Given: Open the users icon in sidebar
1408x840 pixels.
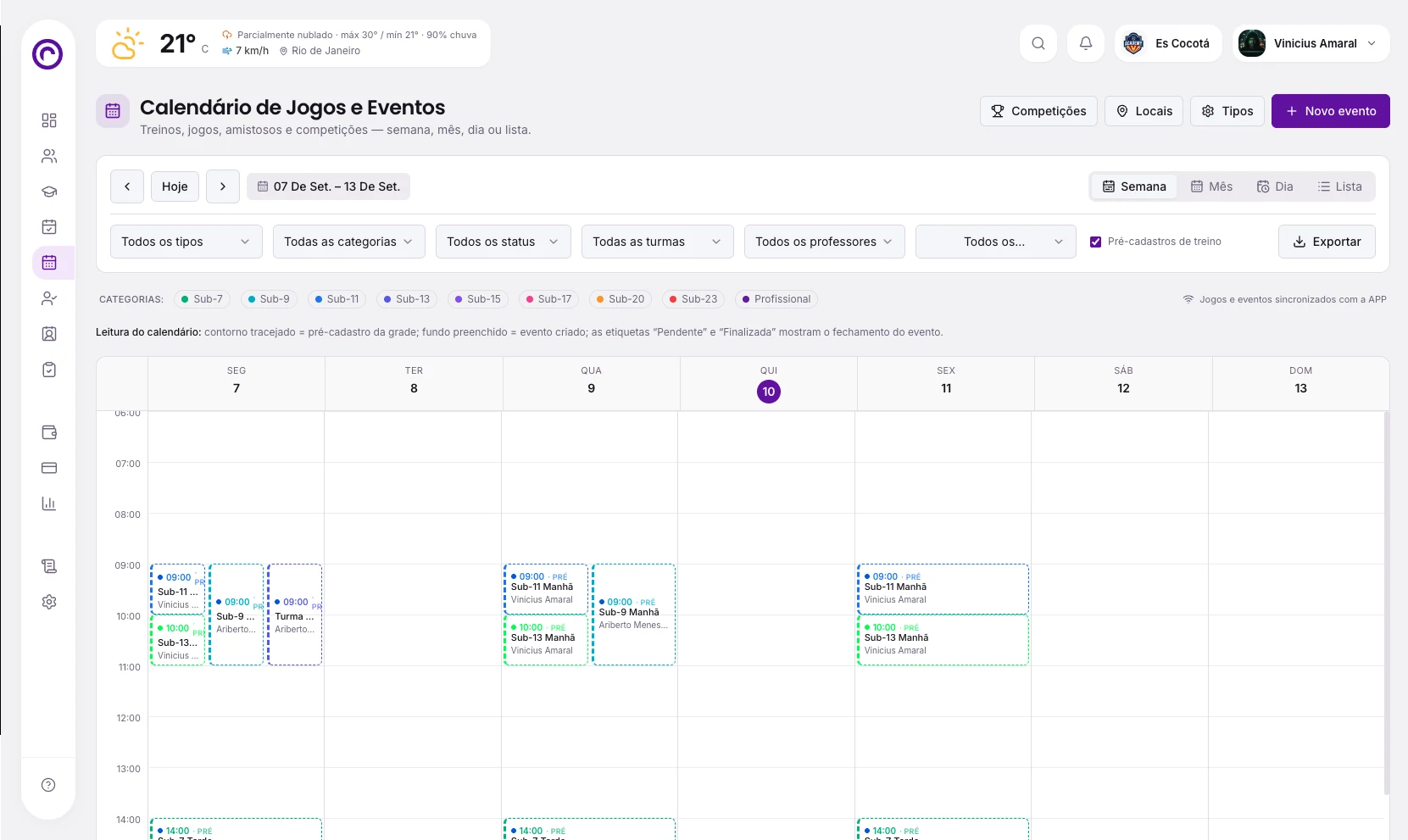Looking at the screenshot, I should [49, 156].
